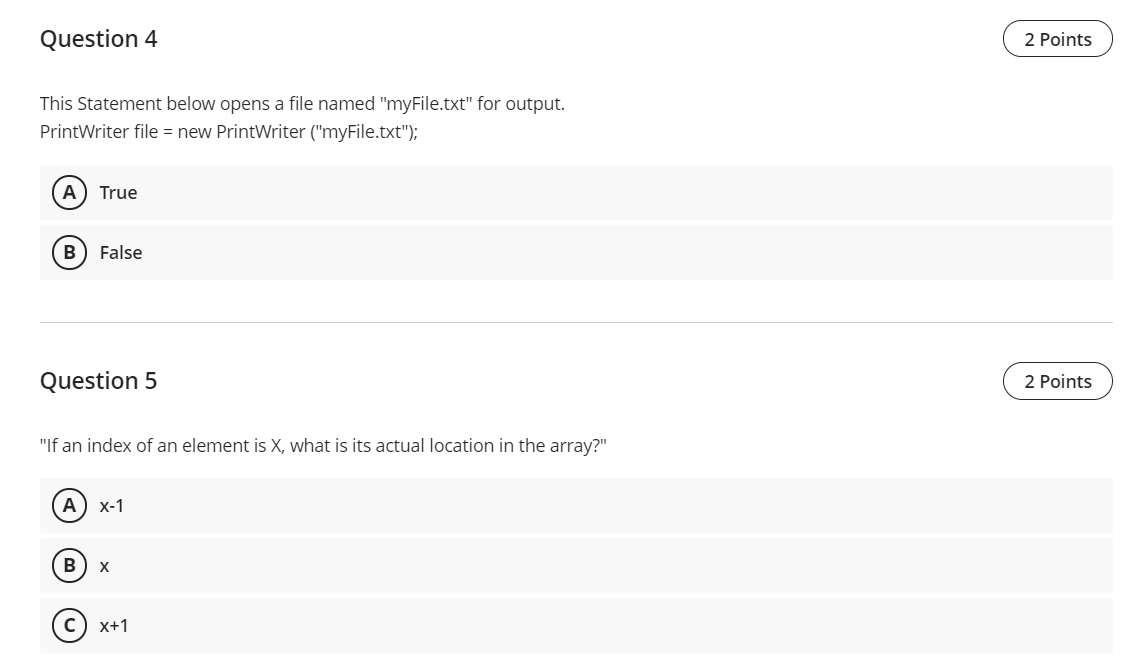Click the "True" answer label
Image resolution: width=1137 pixels, height=667 pixels.
tap(118, 193)
